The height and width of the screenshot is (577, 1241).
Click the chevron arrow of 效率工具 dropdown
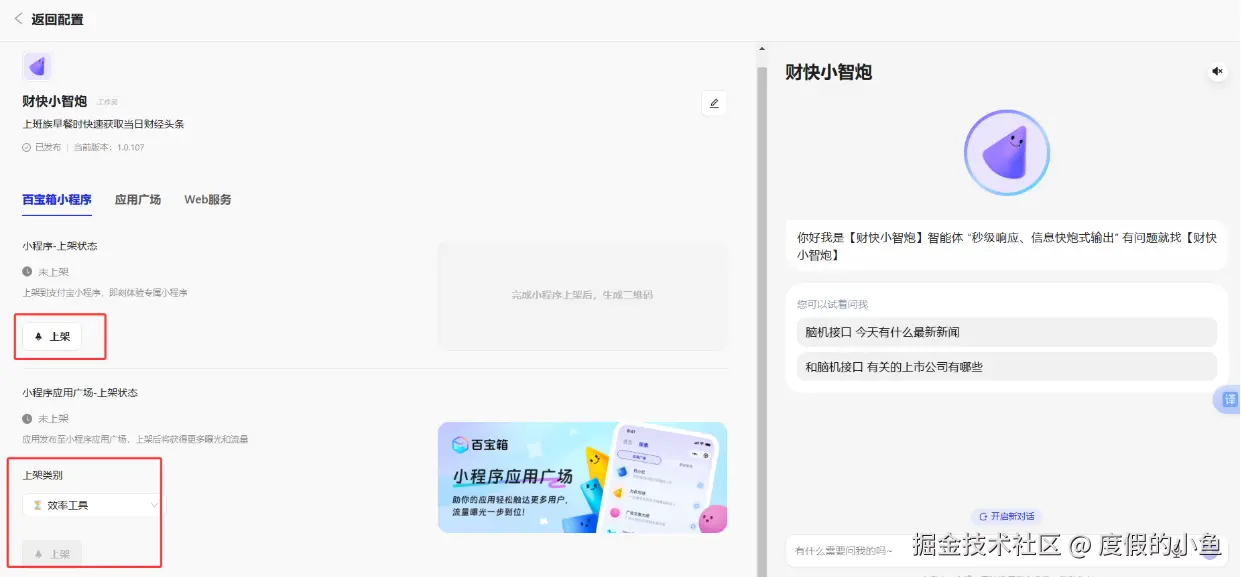tap(154, 506)
